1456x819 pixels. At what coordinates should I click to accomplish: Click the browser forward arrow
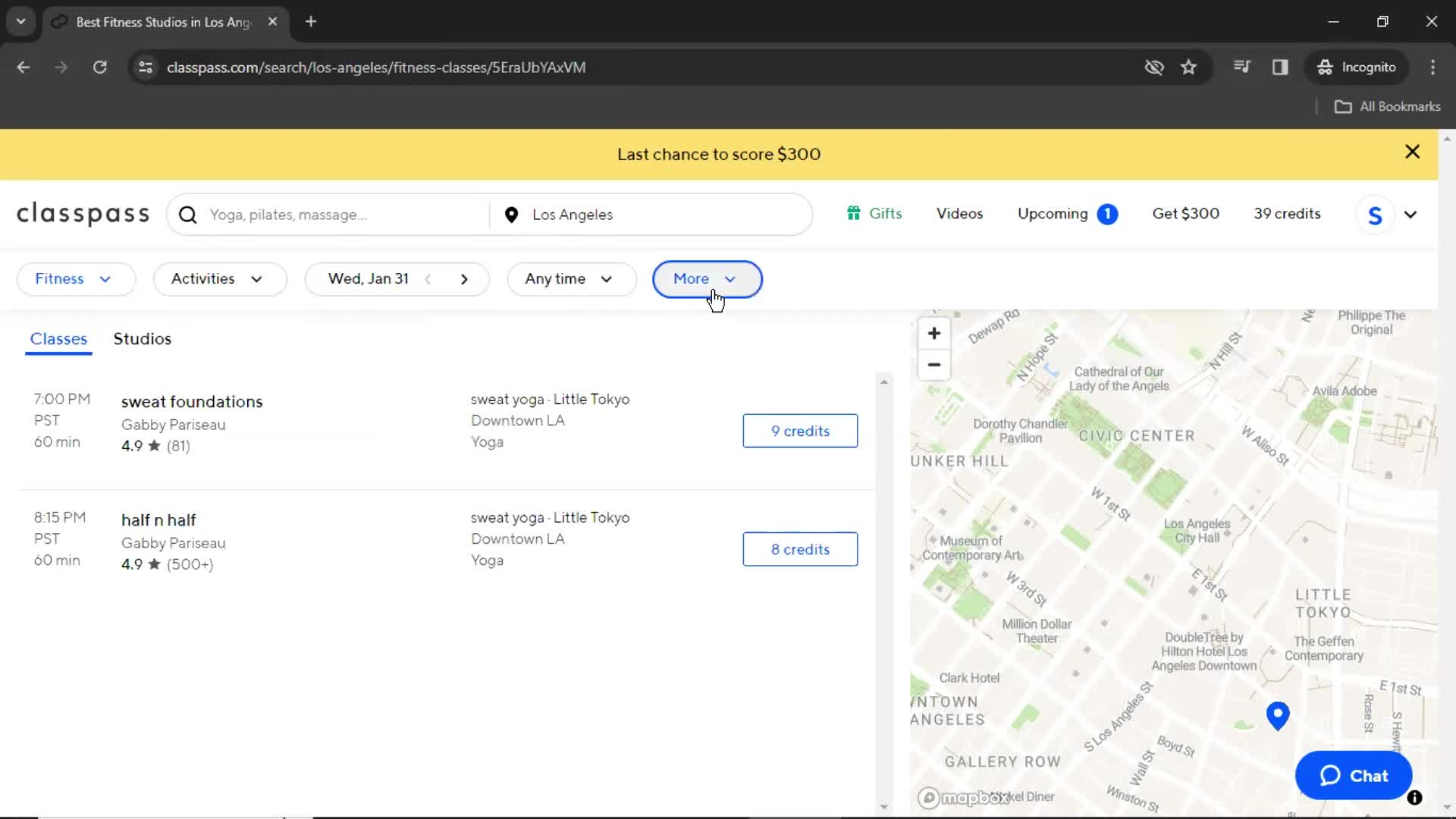(61, 67)
